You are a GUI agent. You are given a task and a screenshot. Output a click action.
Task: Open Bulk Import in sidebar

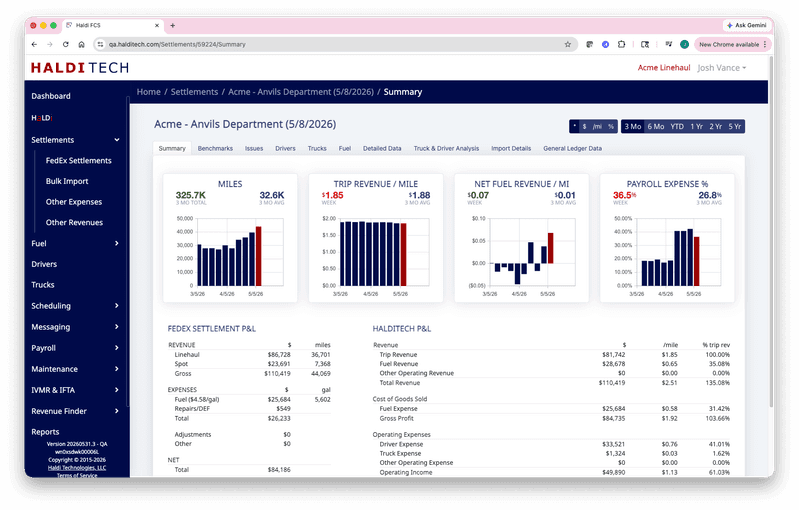coord(67,181)
